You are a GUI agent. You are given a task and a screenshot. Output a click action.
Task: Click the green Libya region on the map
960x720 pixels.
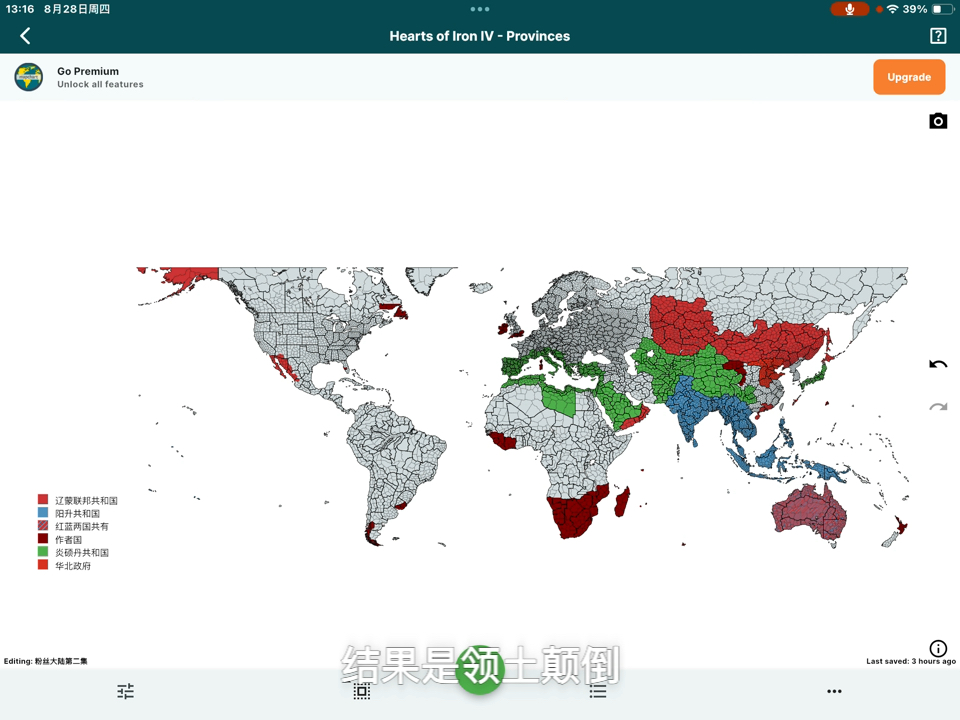coord(560,401)
